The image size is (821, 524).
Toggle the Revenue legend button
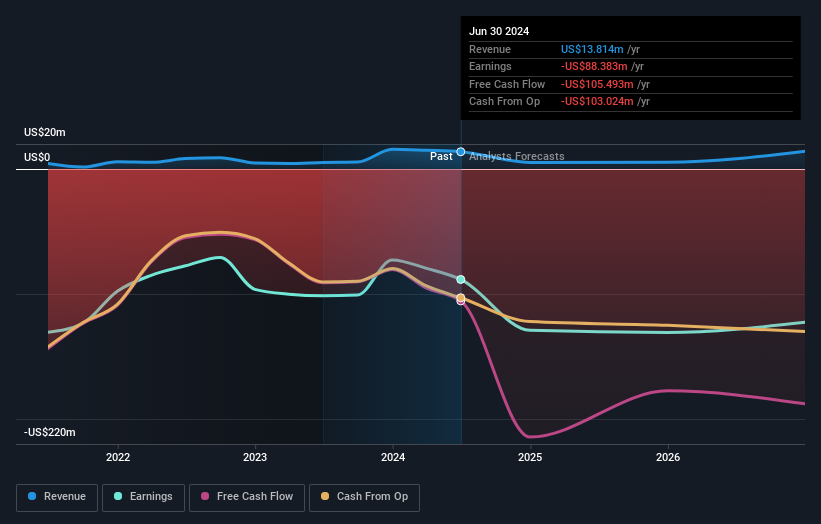[x=57, y=497]
